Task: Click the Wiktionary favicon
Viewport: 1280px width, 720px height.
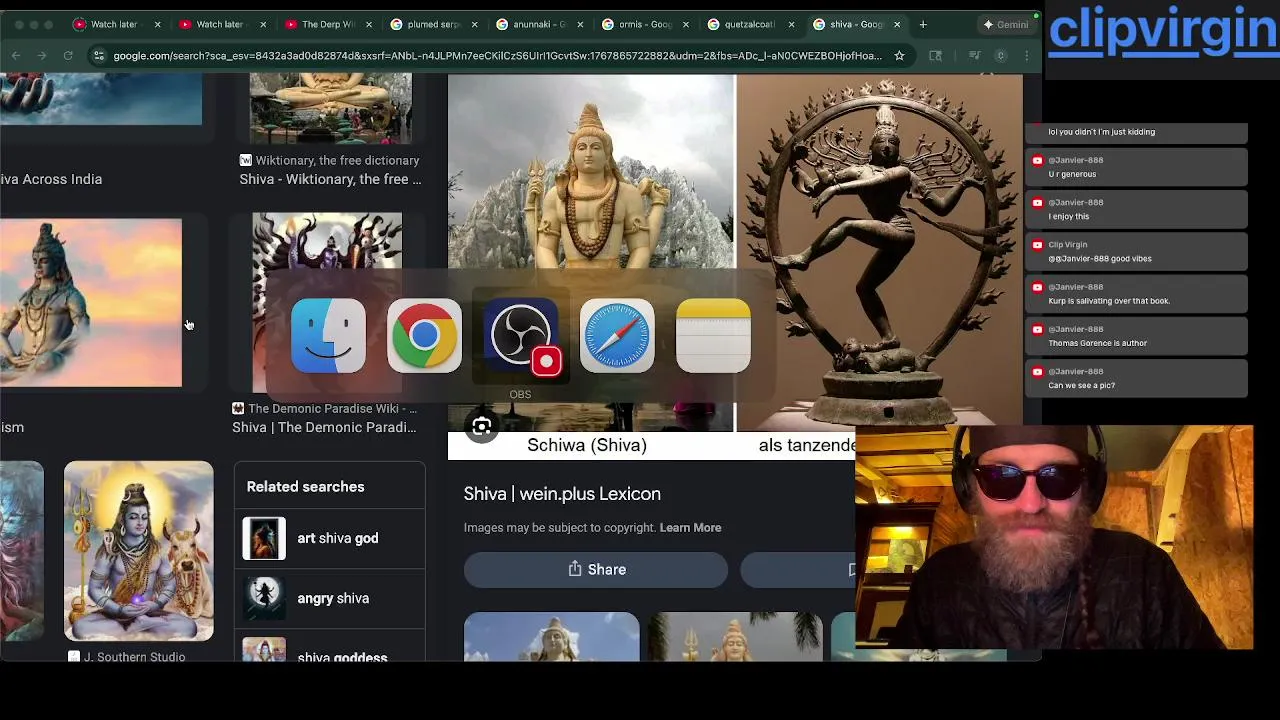Action: 245,160
